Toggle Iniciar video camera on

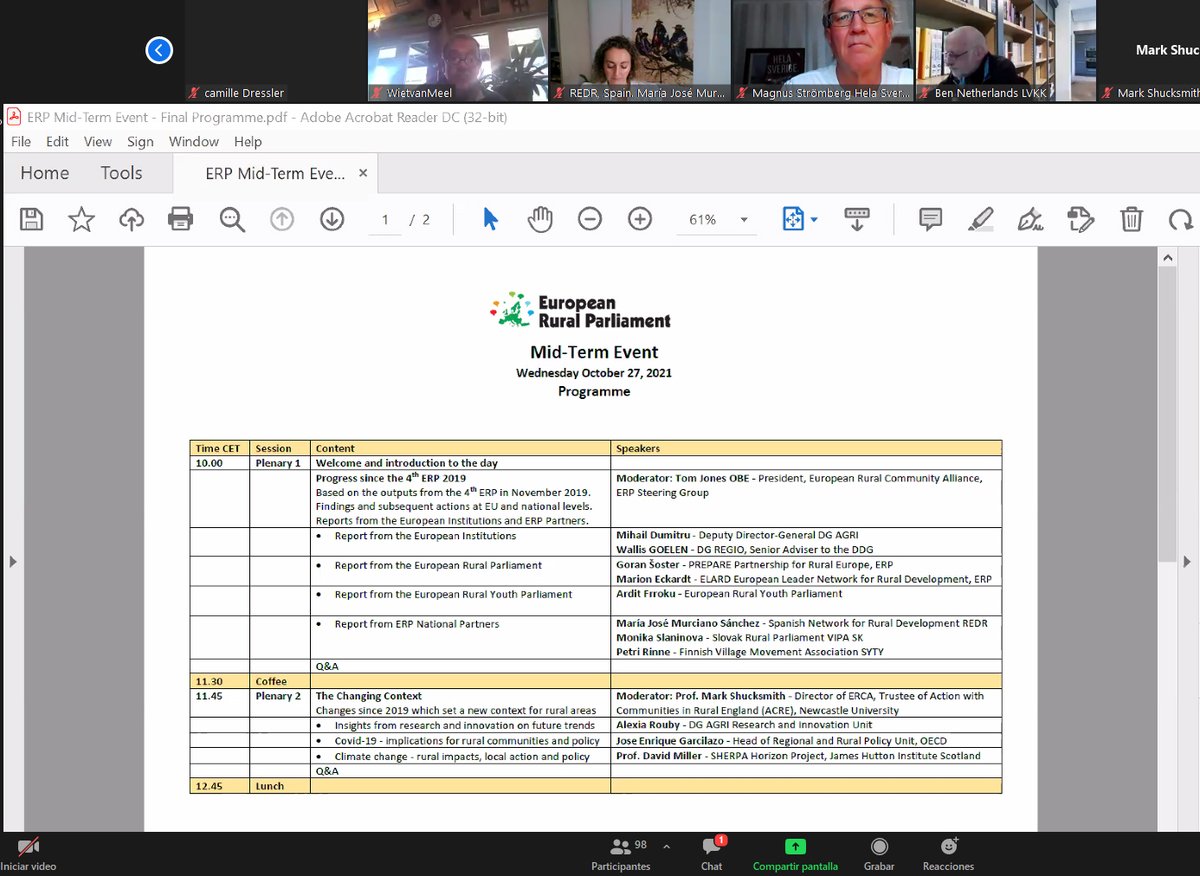pos(28,855)
